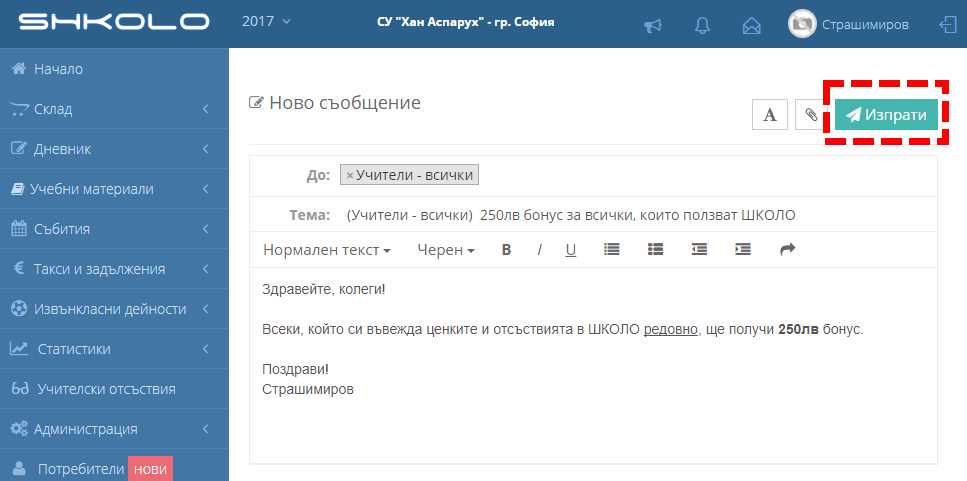The width and height of the screenshot is (967, 481).
Task: Click the Страшимиров signature line in message
Action: [x=308, y=390]
